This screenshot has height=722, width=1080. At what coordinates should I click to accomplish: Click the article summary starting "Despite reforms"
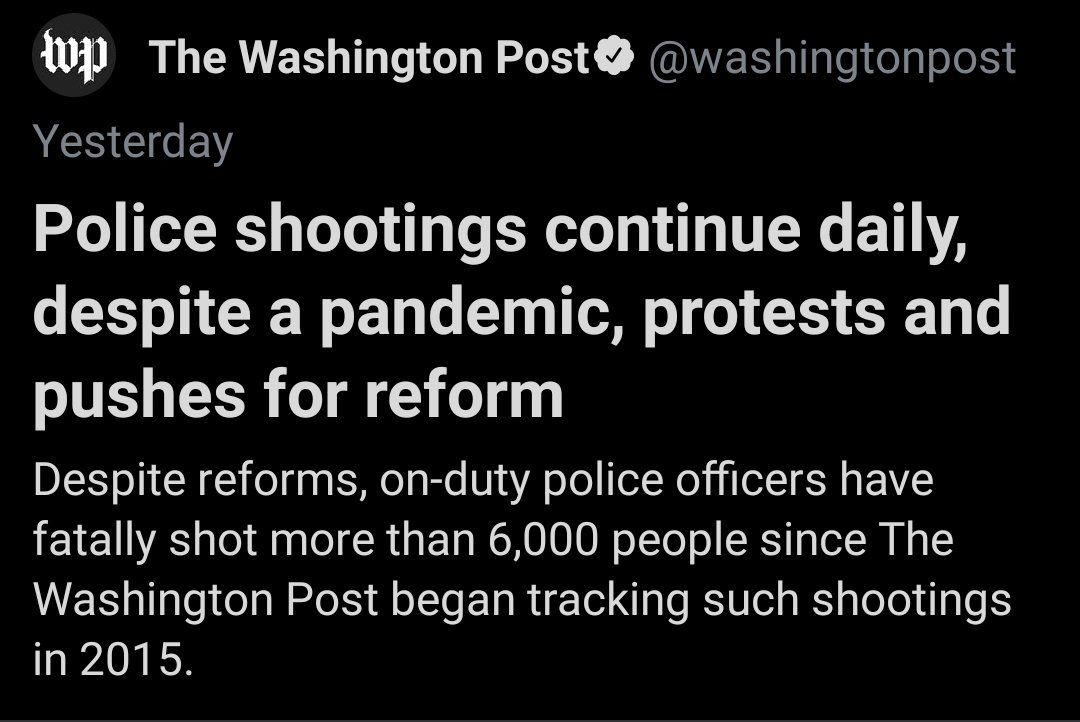point(520,570)
